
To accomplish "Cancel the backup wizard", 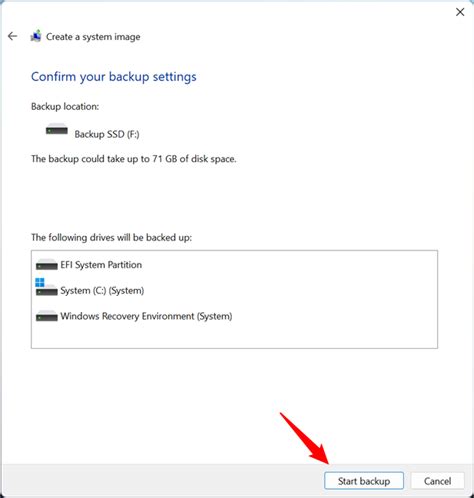I will click(x=437, y=481).
